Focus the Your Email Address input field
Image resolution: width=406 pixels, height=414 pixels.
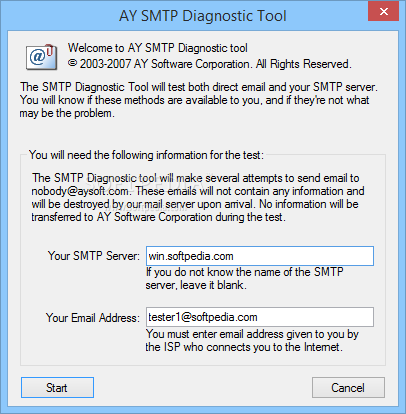coord(260,317)
